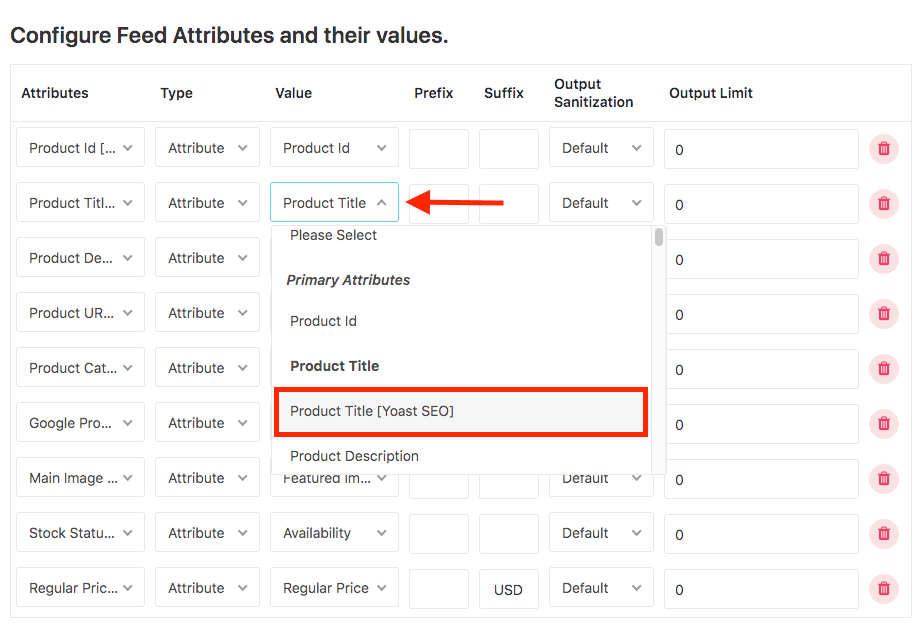Open Type dropdown in Google Product row
This screenshot has height=631, width=923.
click(x=207, y=422)
